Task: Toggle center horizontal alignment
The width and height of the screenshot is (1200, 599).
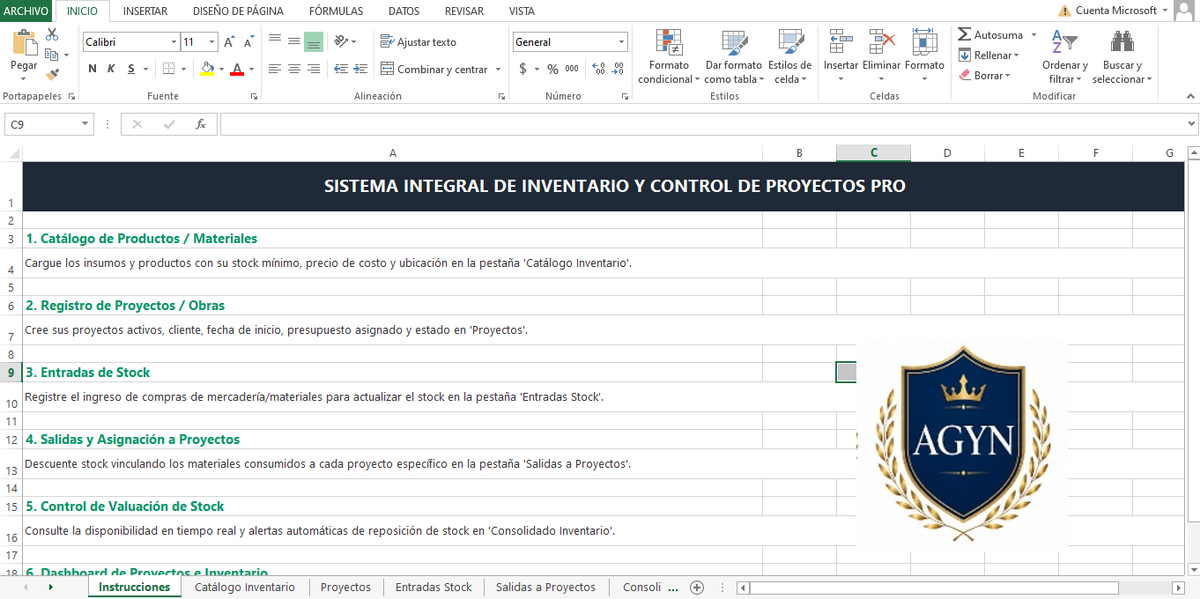Action: pos(294,69)
